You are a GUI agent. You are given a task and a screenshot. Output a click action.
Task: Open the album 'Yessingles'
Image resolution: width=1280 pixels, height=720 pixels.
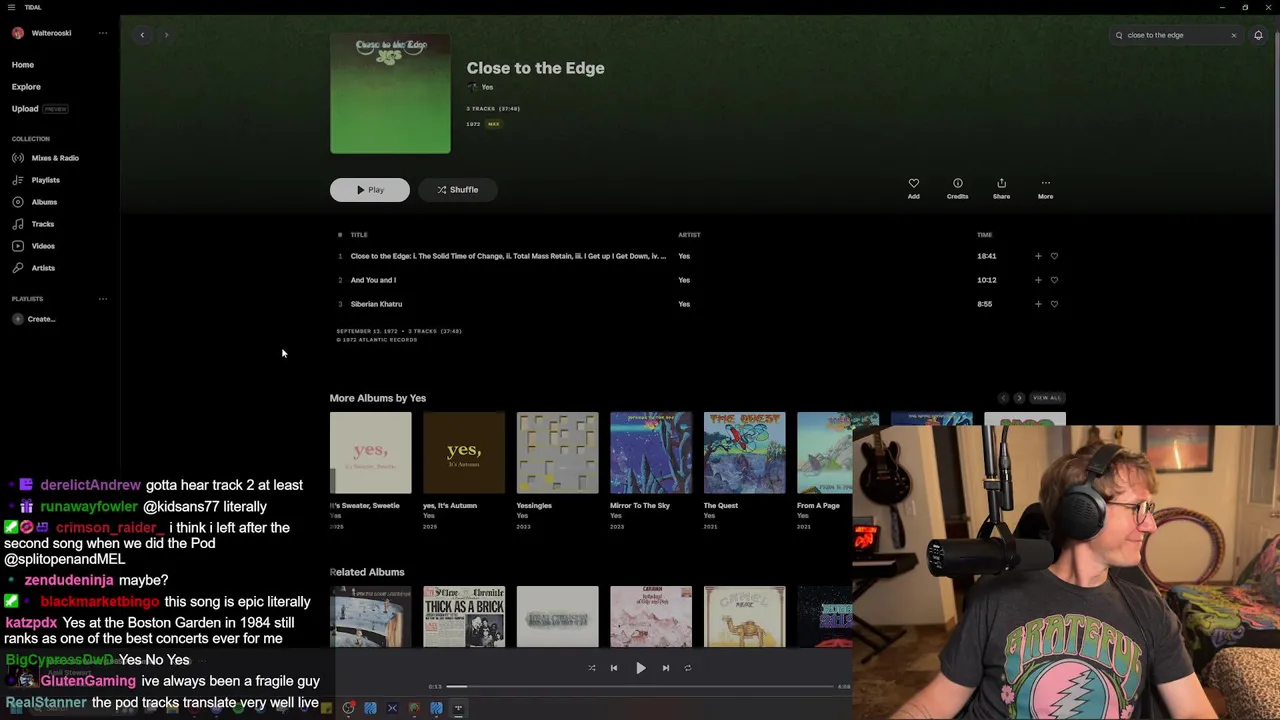coord(557,453)
